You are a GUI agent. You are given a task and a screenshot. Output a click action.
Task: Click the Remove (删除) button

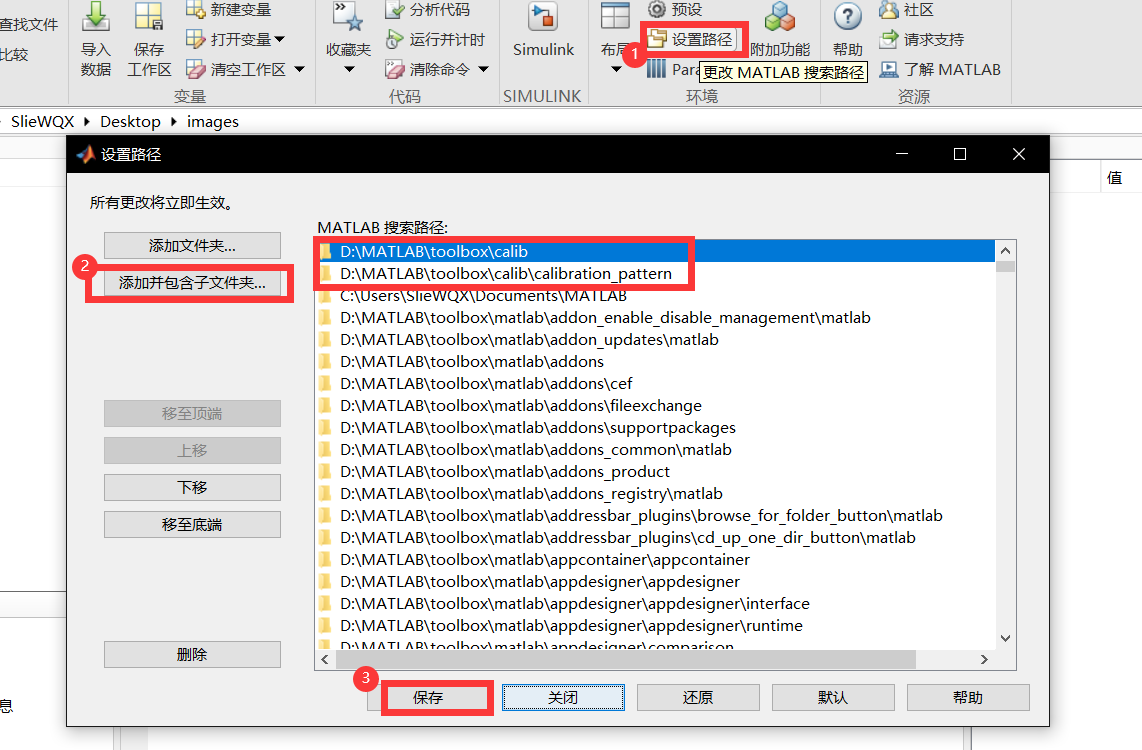(x=192, y=654)
